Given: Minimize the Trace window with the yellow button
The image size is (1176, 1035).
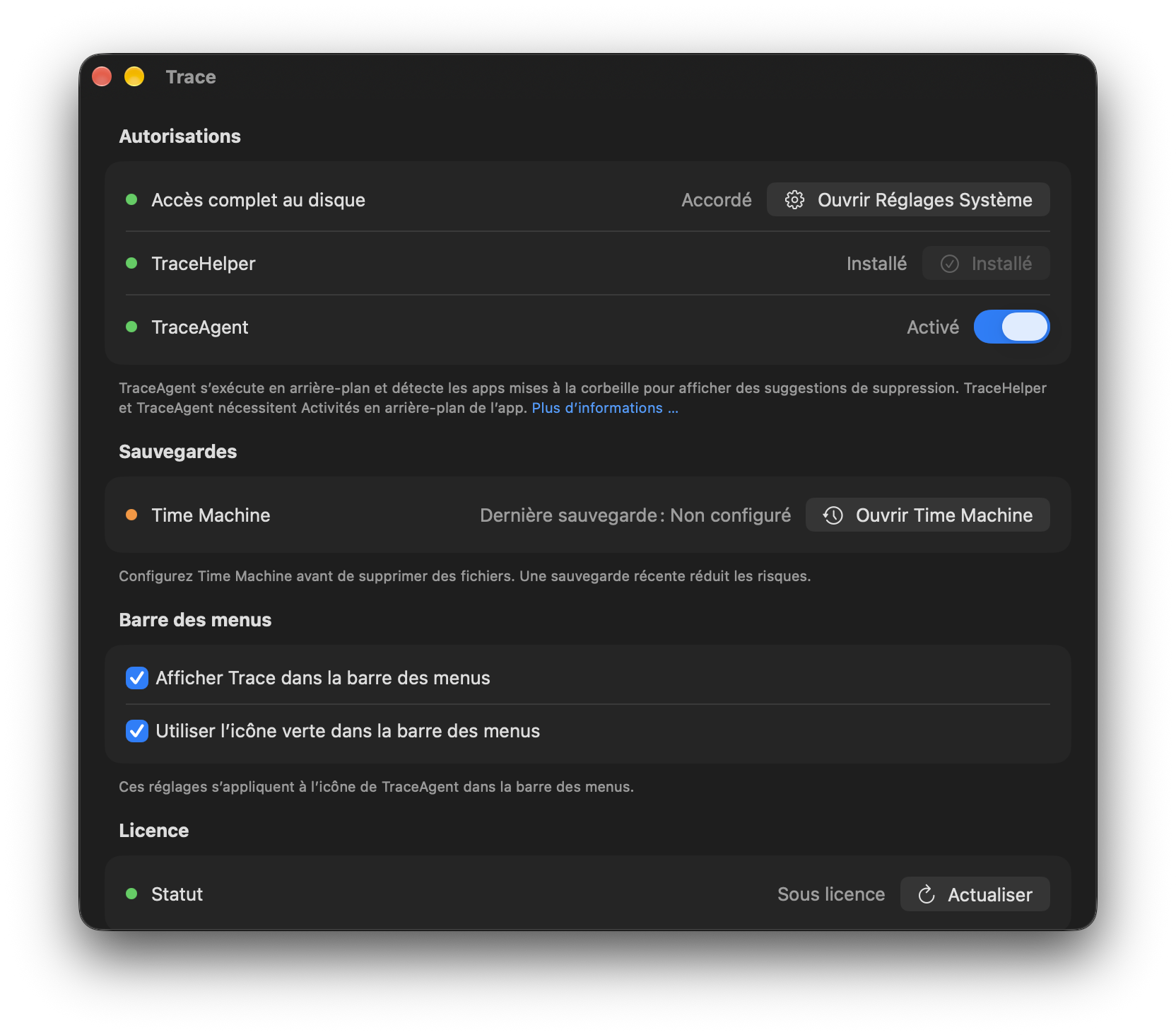Looking at the screenshot, I should coord(134,76).
